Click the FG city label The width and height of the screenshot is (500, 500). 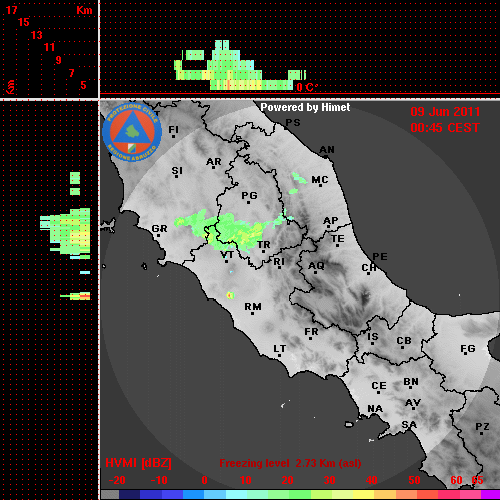pyautogui.click(x=468, y=349)
